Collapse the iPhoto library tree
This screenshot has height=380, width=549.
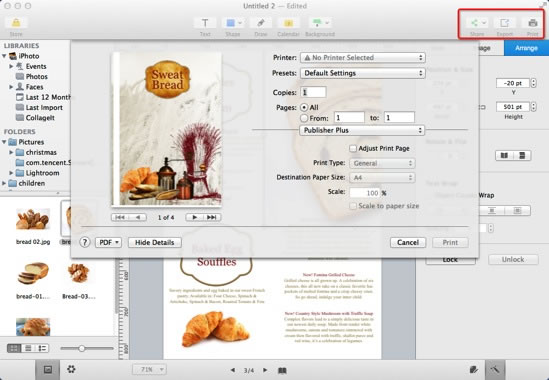(x=4, y=56)
